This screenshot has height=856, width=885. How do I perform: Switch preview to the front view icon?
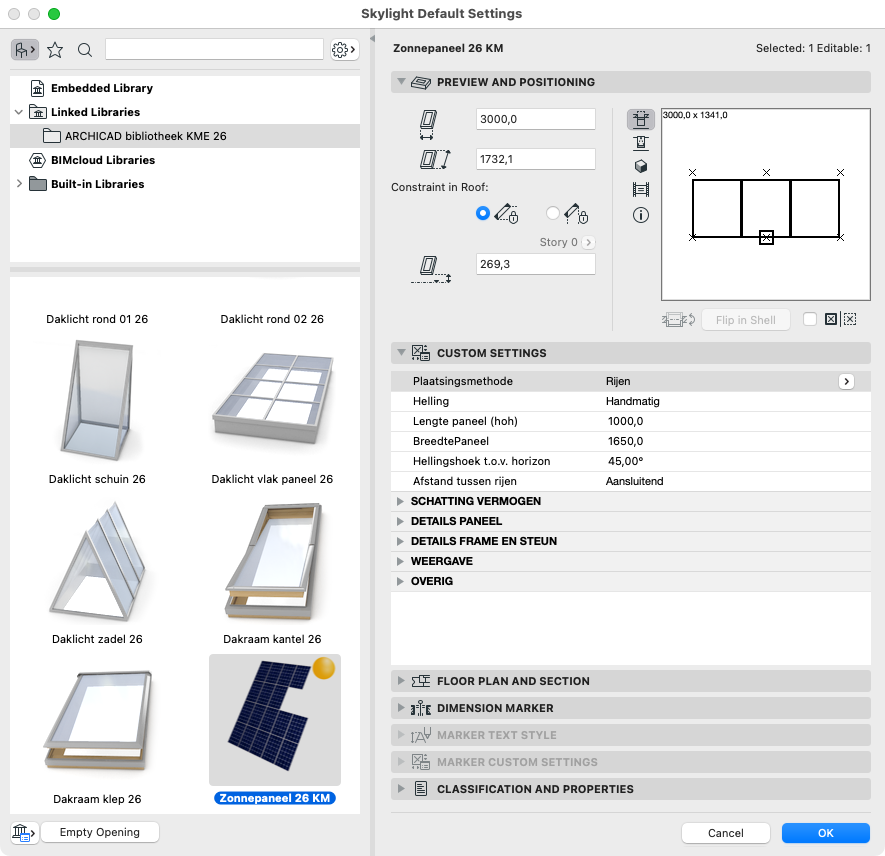point(641,119)
